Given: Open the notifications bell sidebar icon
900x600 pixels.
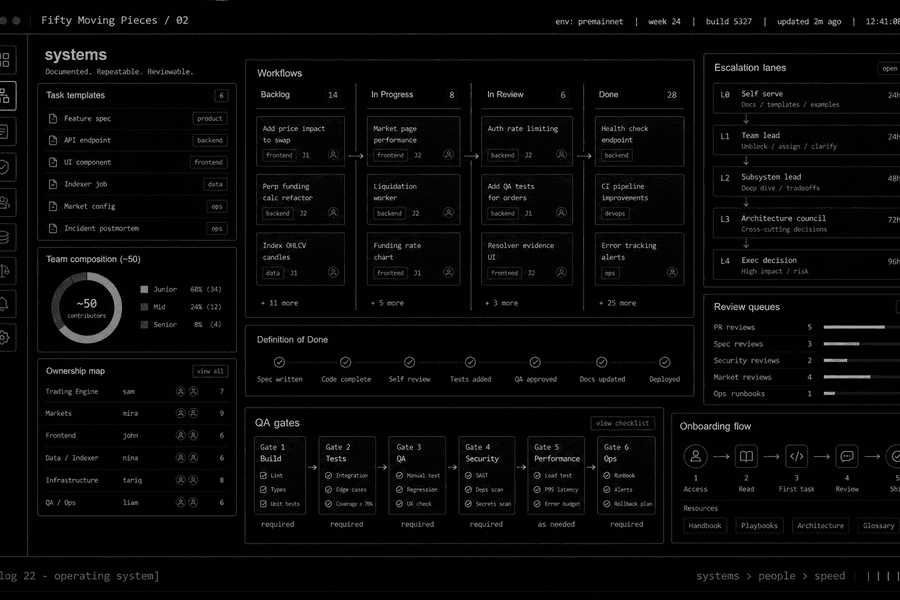Looking at the screenshot, I should coord(4,304).
